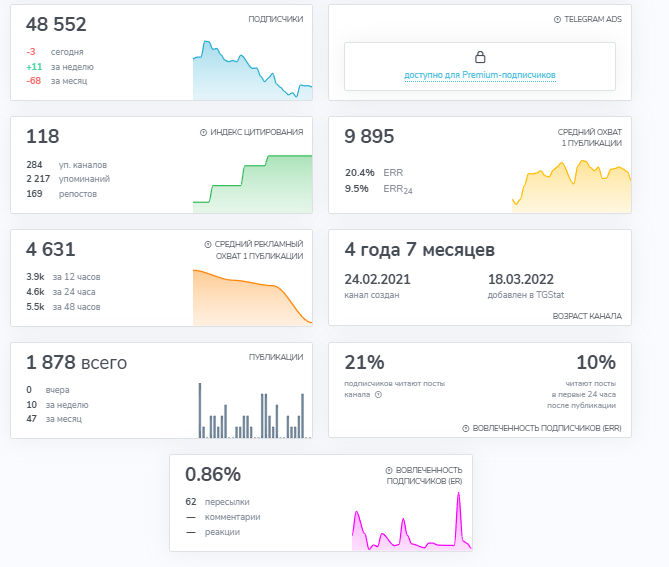This screenshot has height=567, width=669.
Task: Click info icon beside ИНДЕКС ЦИТИРОВАНИЯ
Action: click(x=204, y=132)
